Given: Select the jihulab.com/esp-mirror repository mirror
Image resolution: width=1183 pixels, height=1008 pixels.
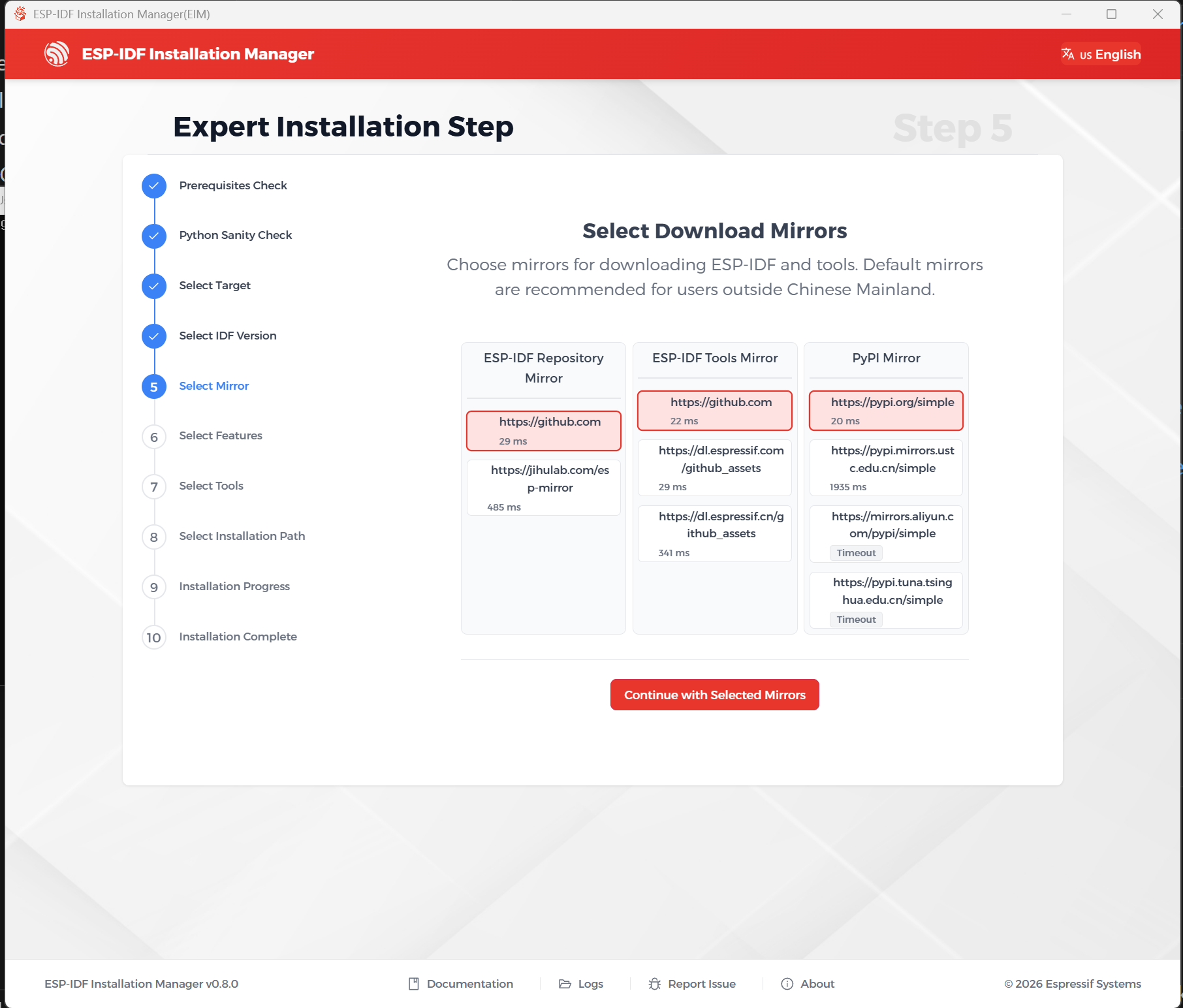Looking at the screenshot, I should pyautogui.click(x=544, y=488).
